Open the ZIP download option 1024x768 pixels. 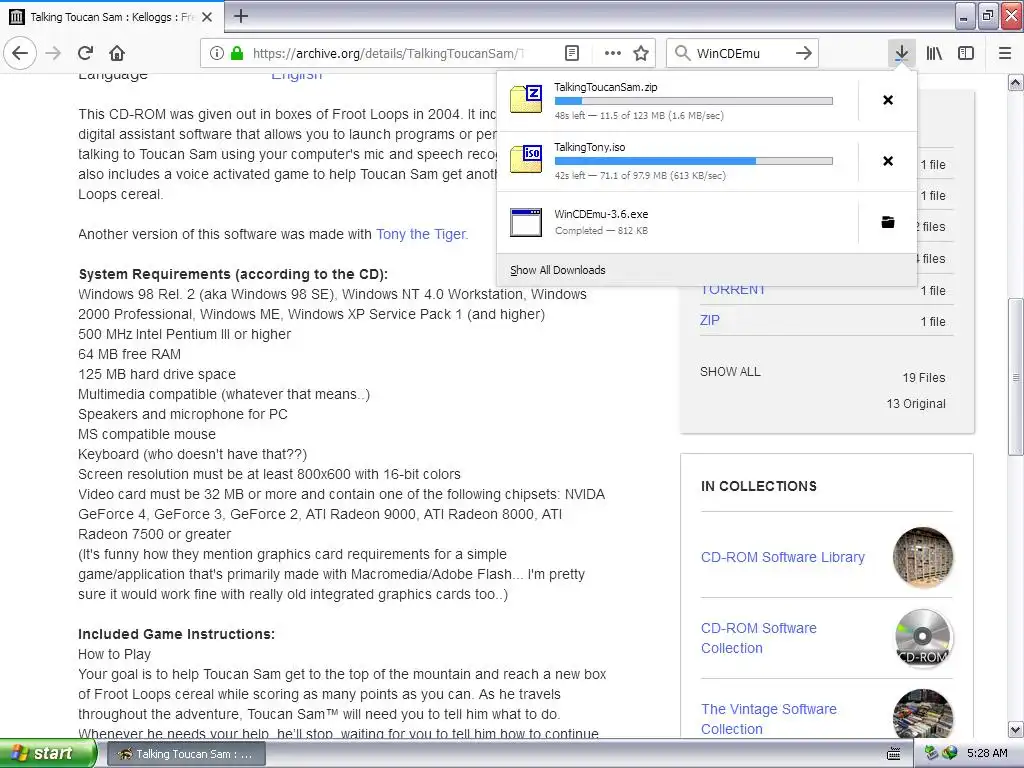pyautogui.click(x=710, y=320)
